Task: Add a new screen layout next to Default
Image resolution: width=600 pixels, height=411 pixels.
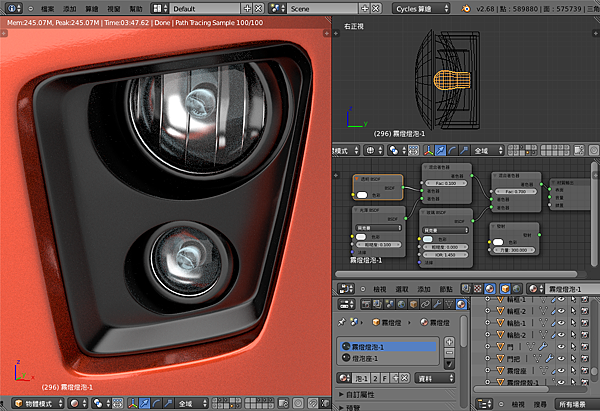Action: pyautogui.click(x=247, y=8)
